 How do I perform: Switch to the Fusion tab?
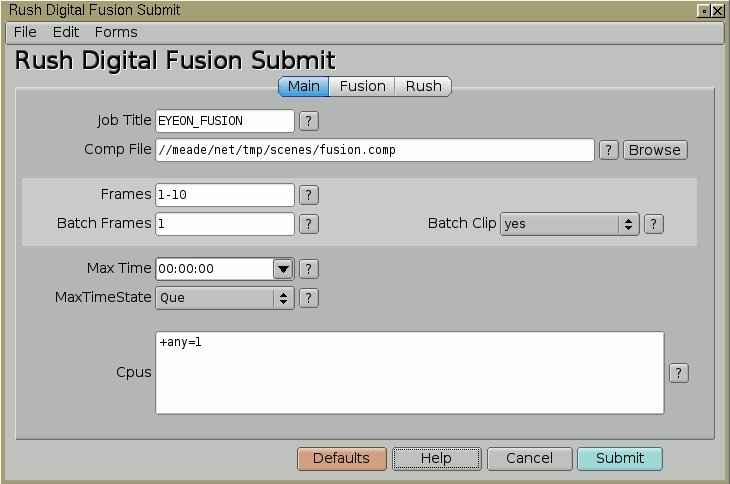362,87
